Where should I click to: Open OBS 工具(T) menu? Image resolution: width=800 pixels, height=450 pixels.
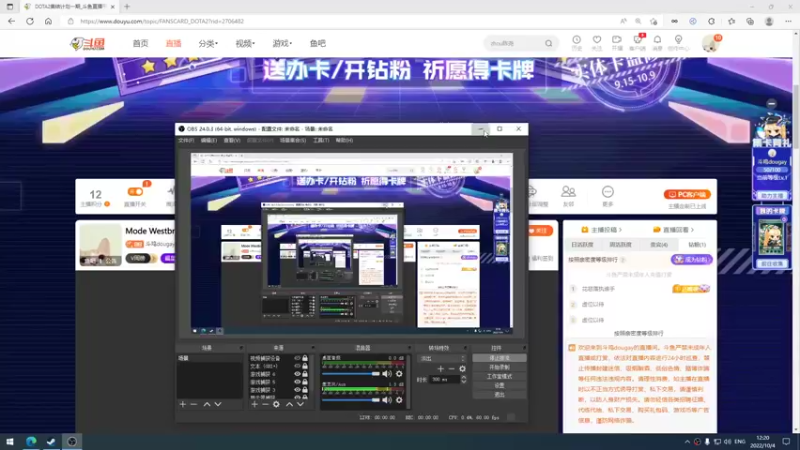point(321,140)
